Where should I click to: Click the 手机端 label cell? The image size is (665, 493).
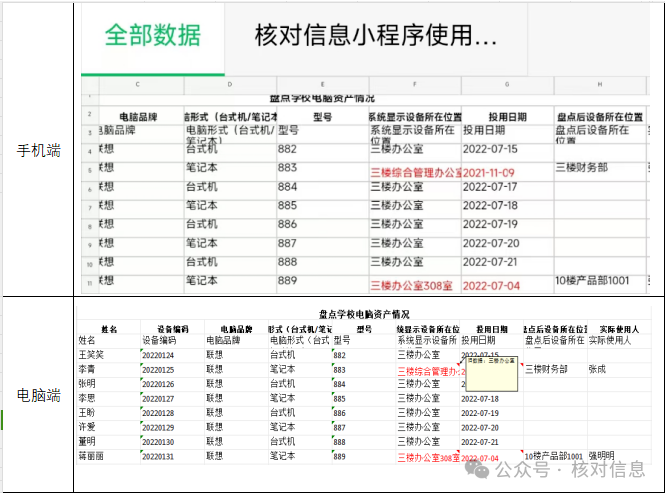(x=39, y=151)
